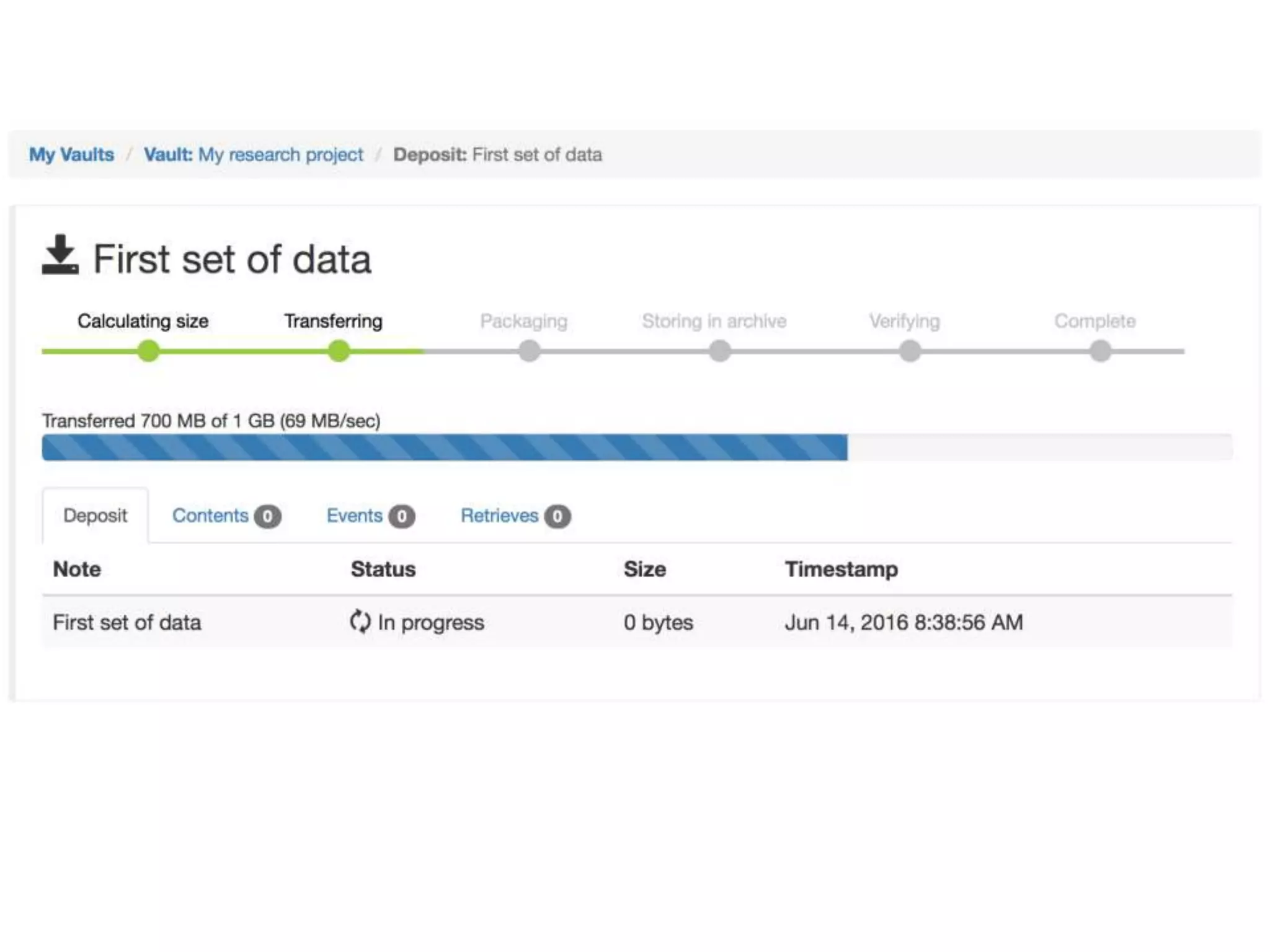Open Vault: My research project link
The image size is (1270, 952).
point(253,154)
